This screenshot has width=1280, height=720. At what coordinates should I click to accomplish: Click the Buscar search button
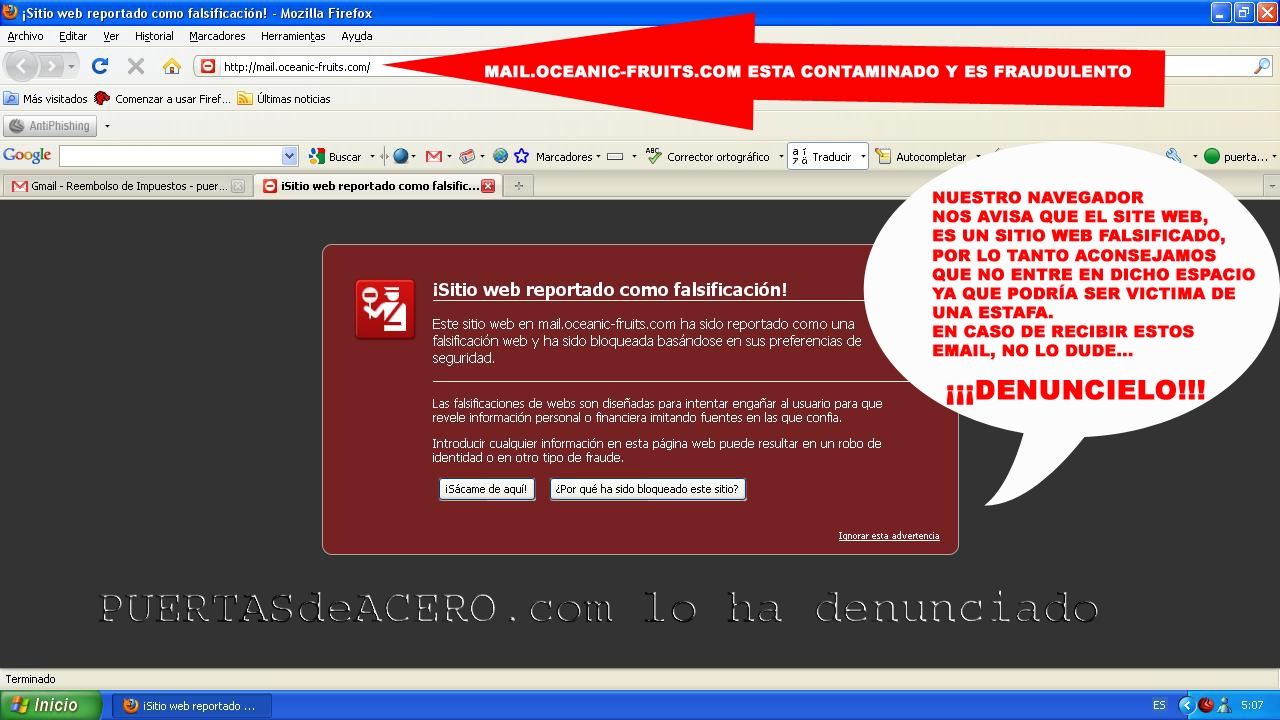pos(336,156)
